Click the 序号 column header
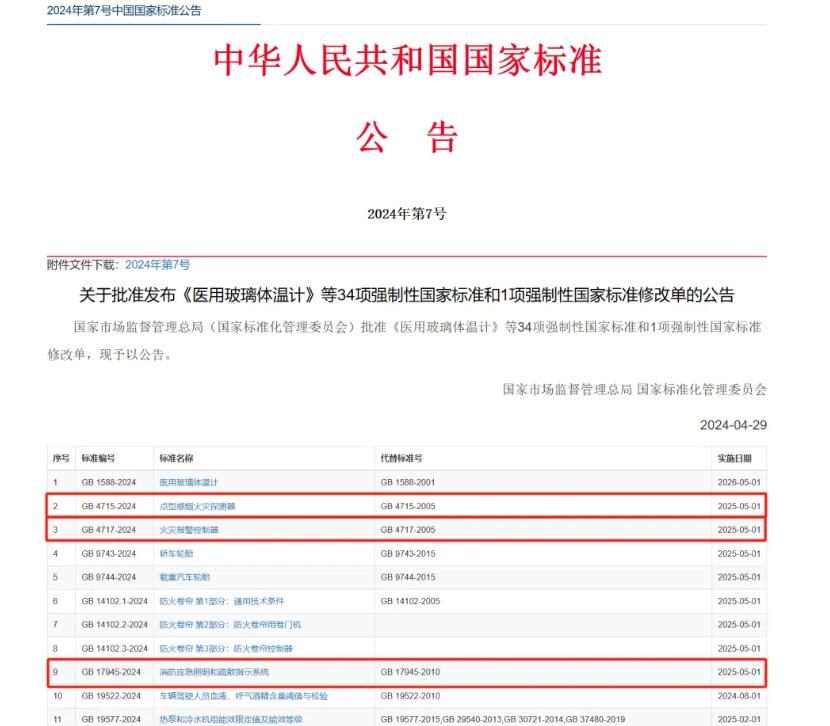This screenshot has height=726, width=830. click(61, 458)
